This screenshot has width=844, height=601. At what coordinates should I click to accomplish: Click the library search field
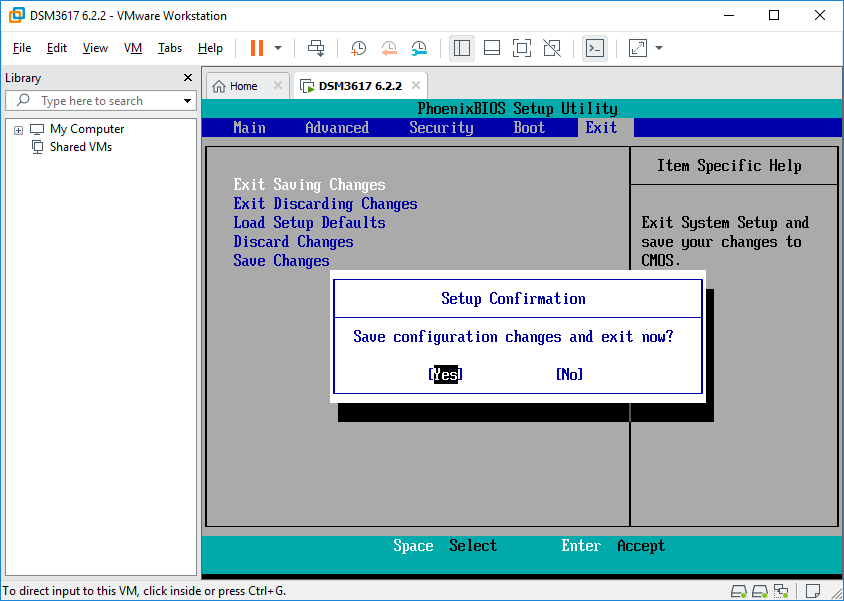click(100, 101)
